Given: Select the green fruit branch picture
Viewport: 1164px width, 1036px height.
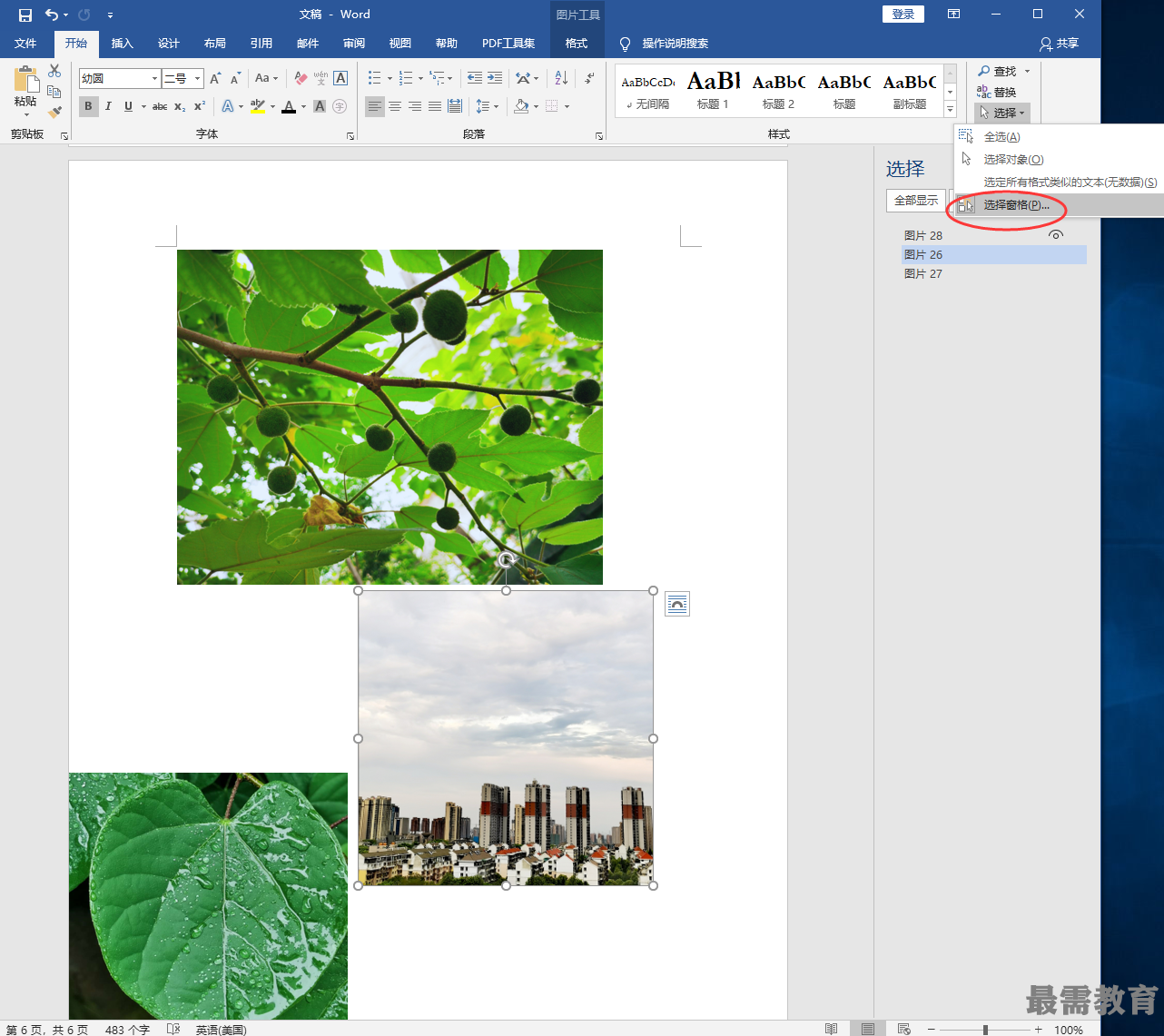Looking at the screenshot, I should click(x=390, y=417).
